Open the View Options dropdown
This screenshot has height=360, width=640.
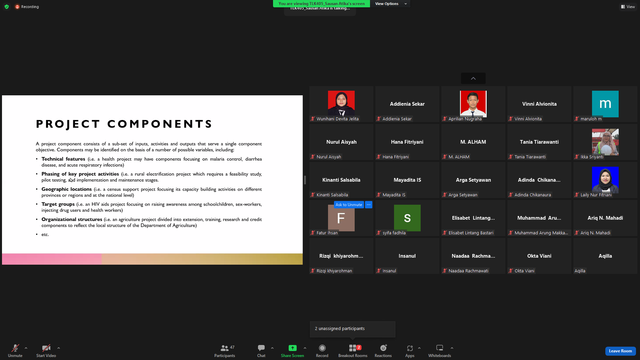pyautogui.click(x=391, y=4)
